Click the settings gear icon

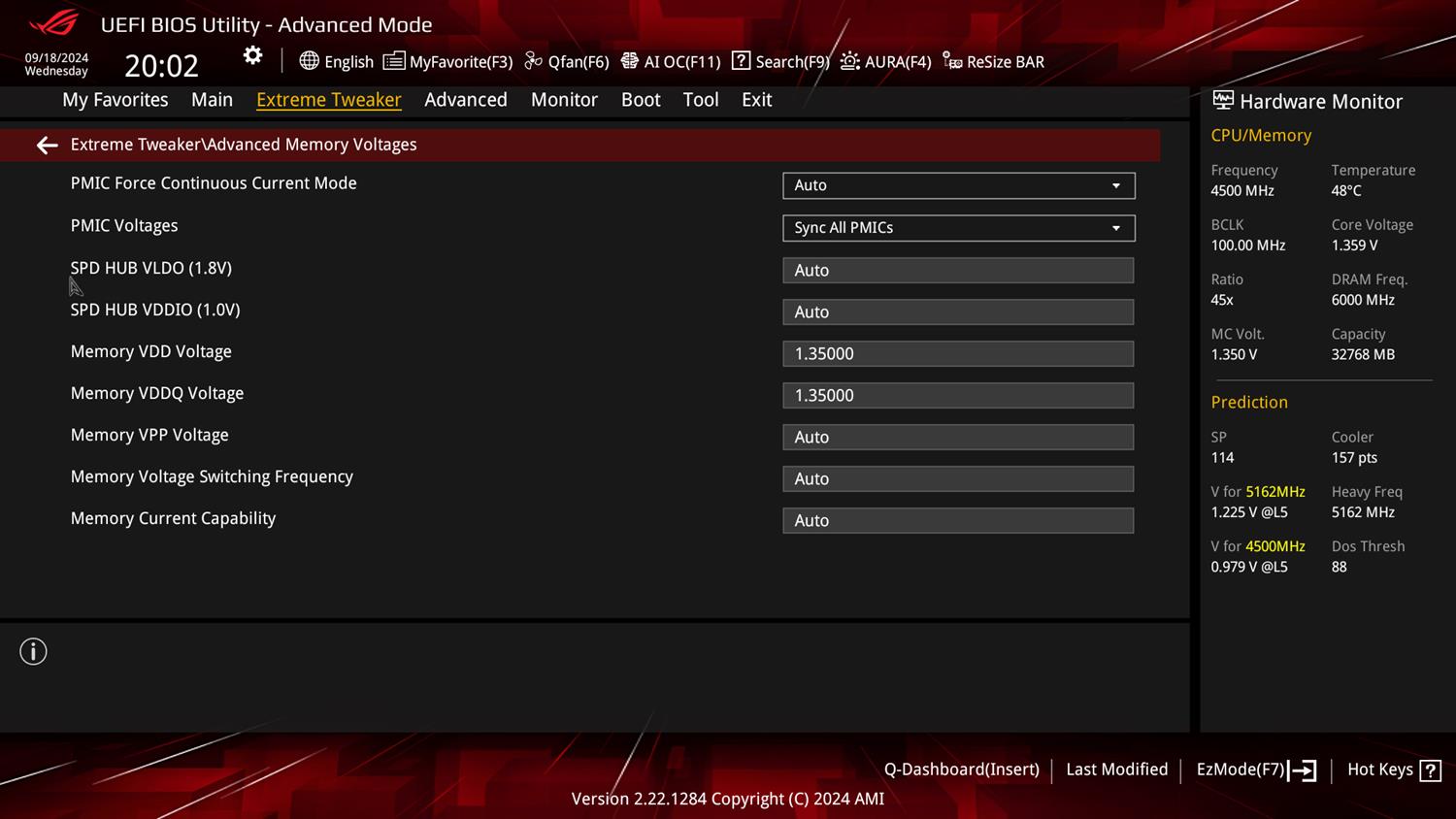point(252,56)
